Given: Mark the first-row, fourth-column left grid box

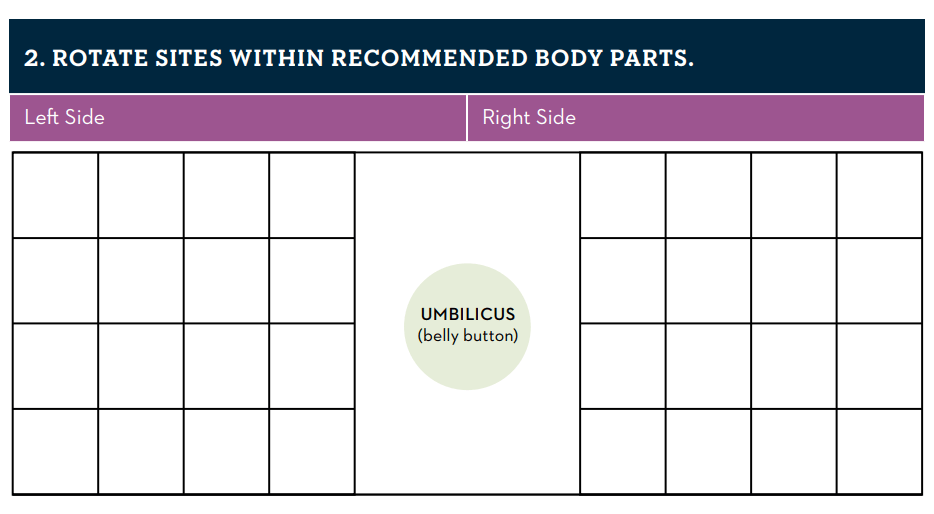Looking at the screenshot, I should tap(312, 195).
